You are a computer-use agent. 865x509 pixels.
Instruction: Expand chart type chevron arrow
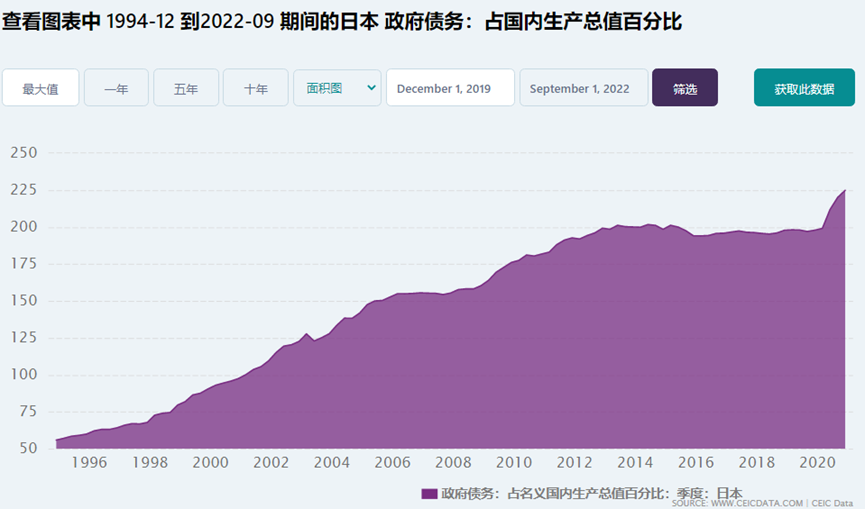tap(371, 88)
